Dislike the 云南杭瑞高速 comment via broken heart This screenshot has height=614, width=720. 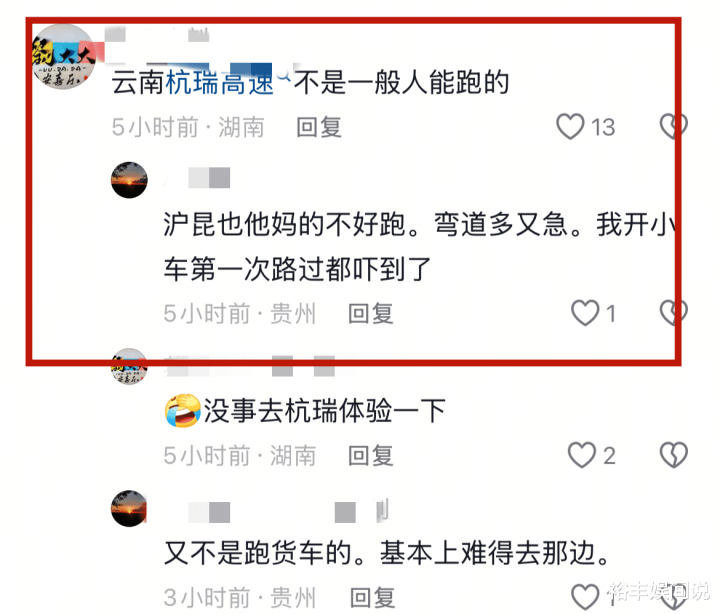point(673,126)
